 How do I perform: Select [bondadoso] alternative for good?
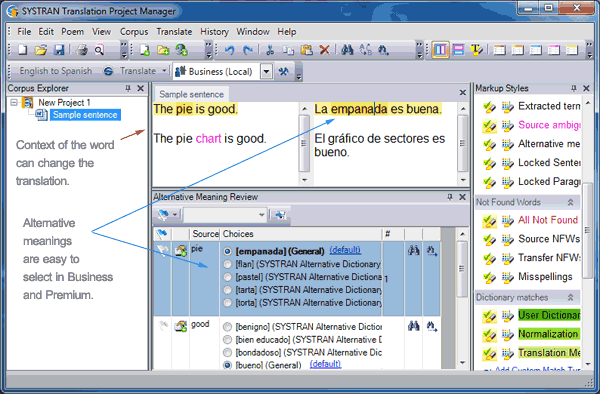coord(227,352)
